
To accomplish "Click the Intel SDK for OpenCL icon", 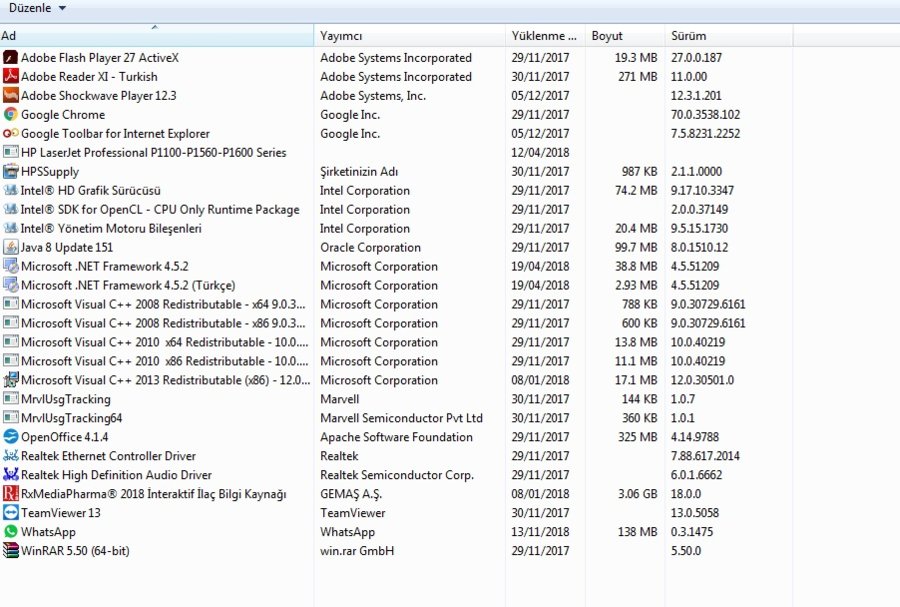I will (x=10, y=209).
